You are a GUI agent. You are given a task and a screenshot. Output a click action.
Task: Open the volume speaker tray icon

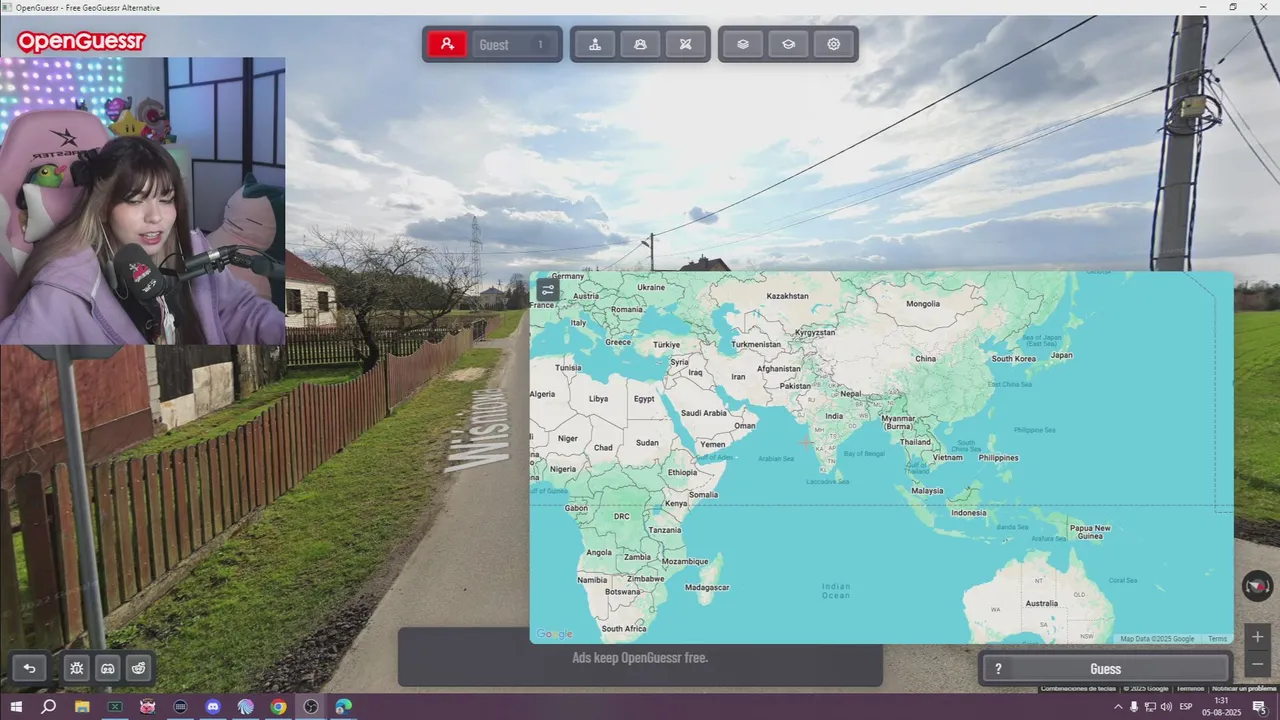[1166, 707]
